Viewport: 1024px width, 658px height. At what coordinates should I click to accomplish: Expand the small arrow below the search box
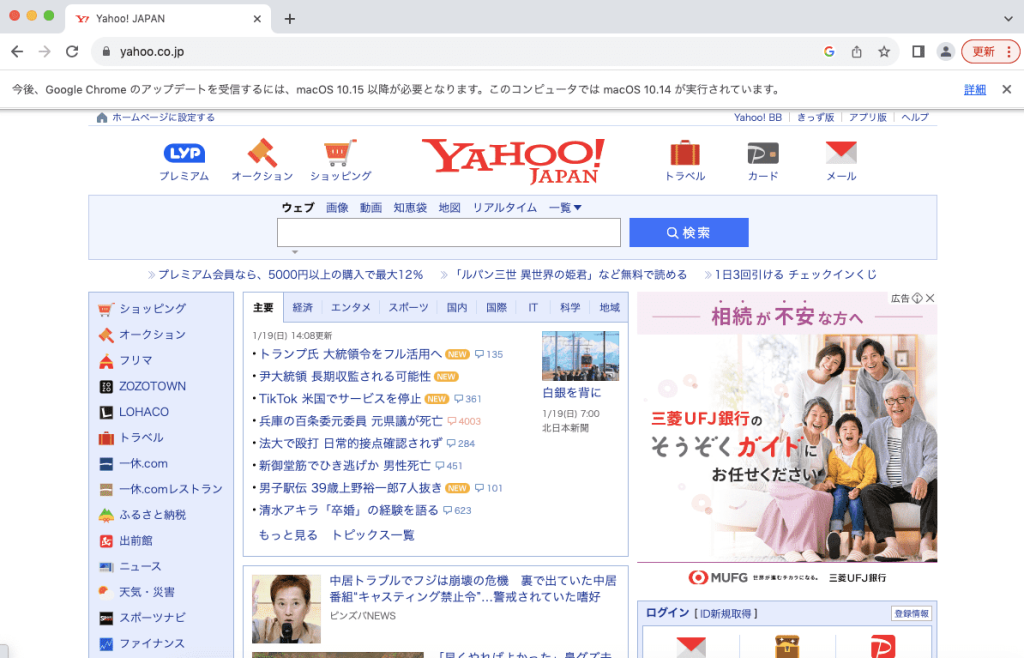295,252
